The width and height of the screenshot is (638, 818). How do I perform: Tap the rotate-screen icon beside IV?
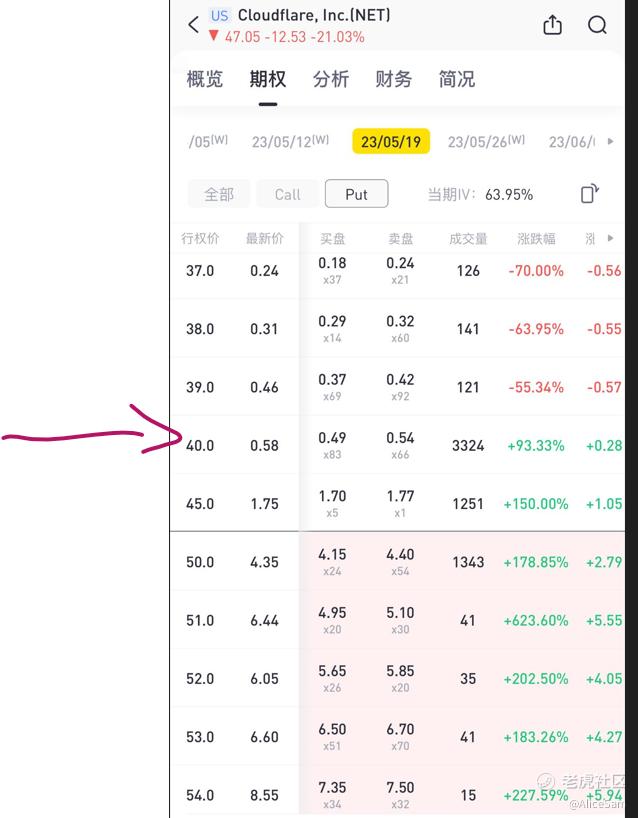point(589,194)
